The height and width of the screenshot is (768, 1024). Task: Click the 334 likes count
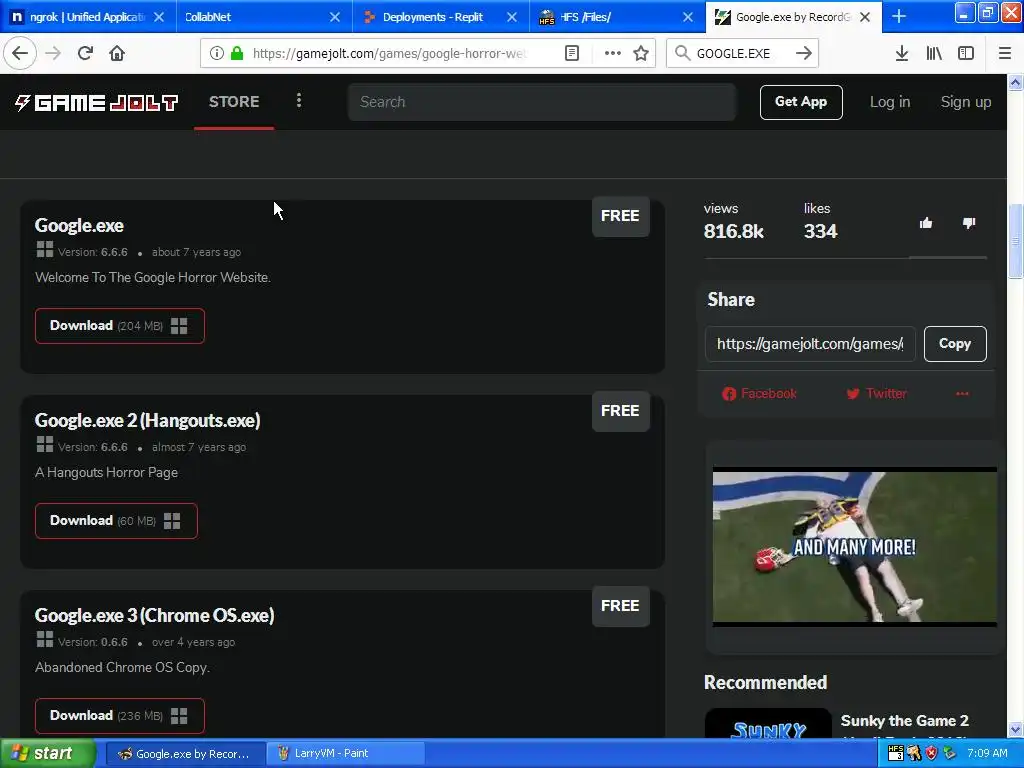[x=820, y=232]
